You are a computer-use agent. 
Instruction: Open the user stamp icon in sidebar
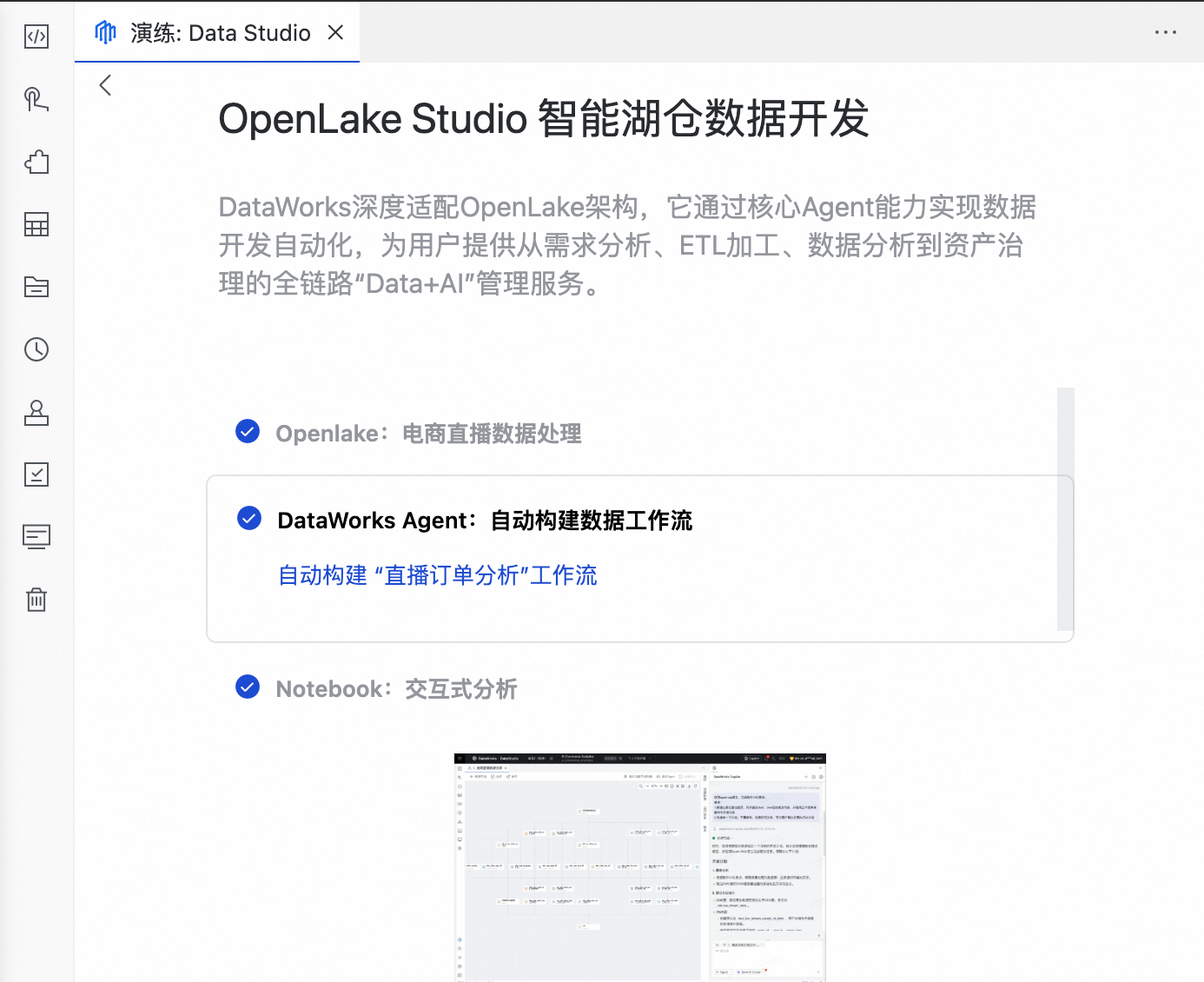[36, 412]
